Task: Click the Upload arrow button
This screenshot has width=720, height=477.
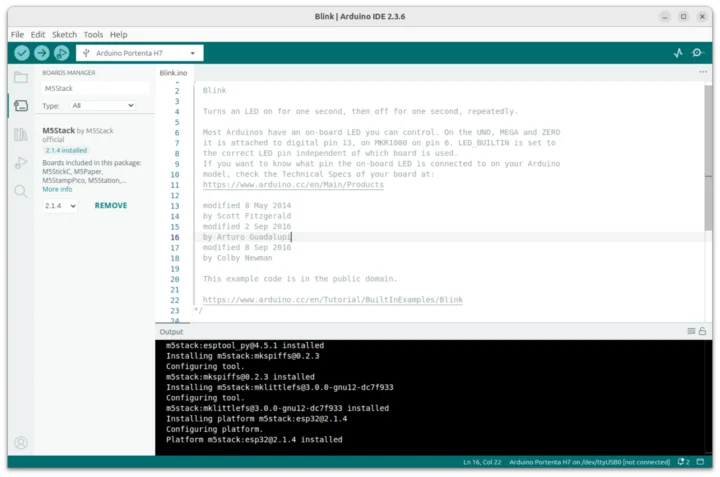Action: (41, 53)
